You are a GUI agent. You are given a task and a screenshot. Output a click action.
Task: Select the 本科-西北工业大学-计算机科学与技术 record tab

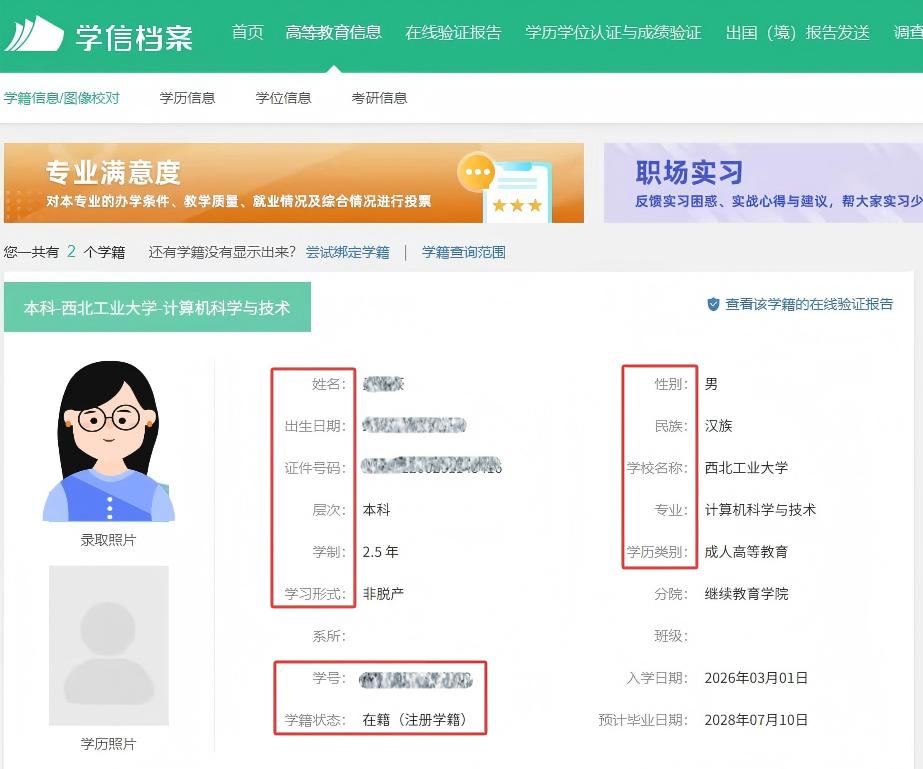point(157,308)
